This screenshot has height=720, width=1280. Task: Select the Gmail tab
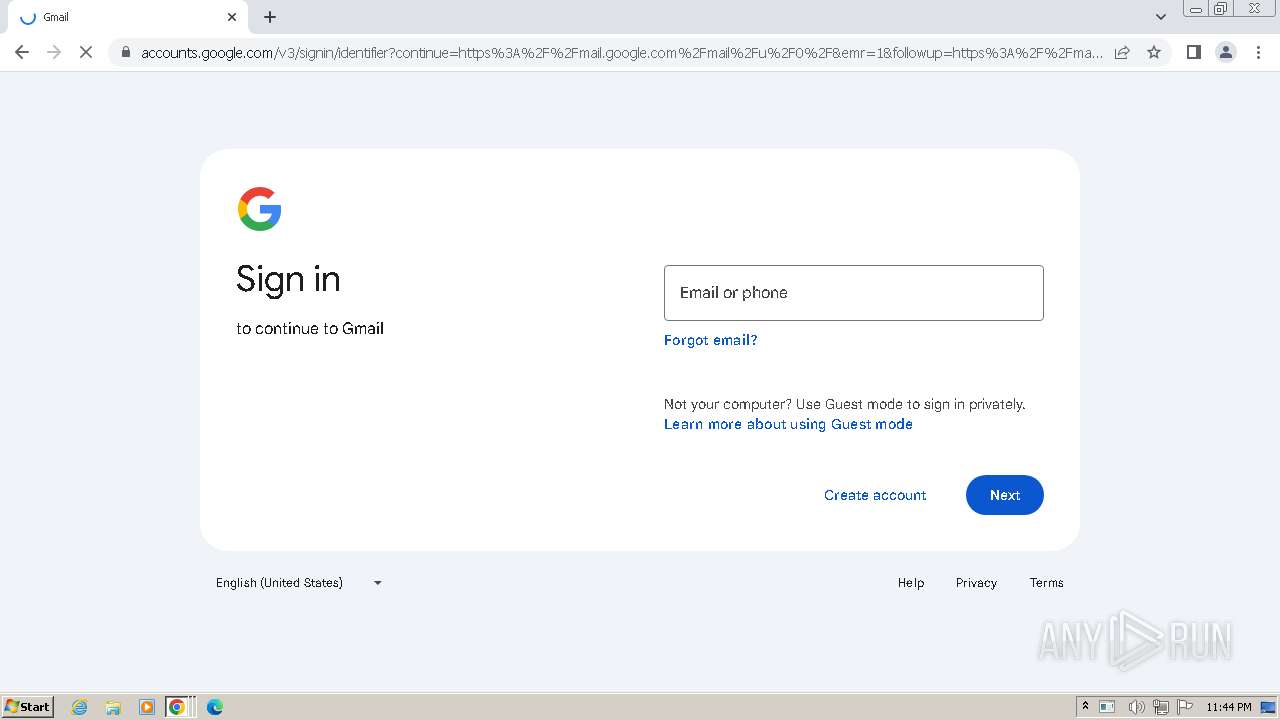(x=128, y=17)
